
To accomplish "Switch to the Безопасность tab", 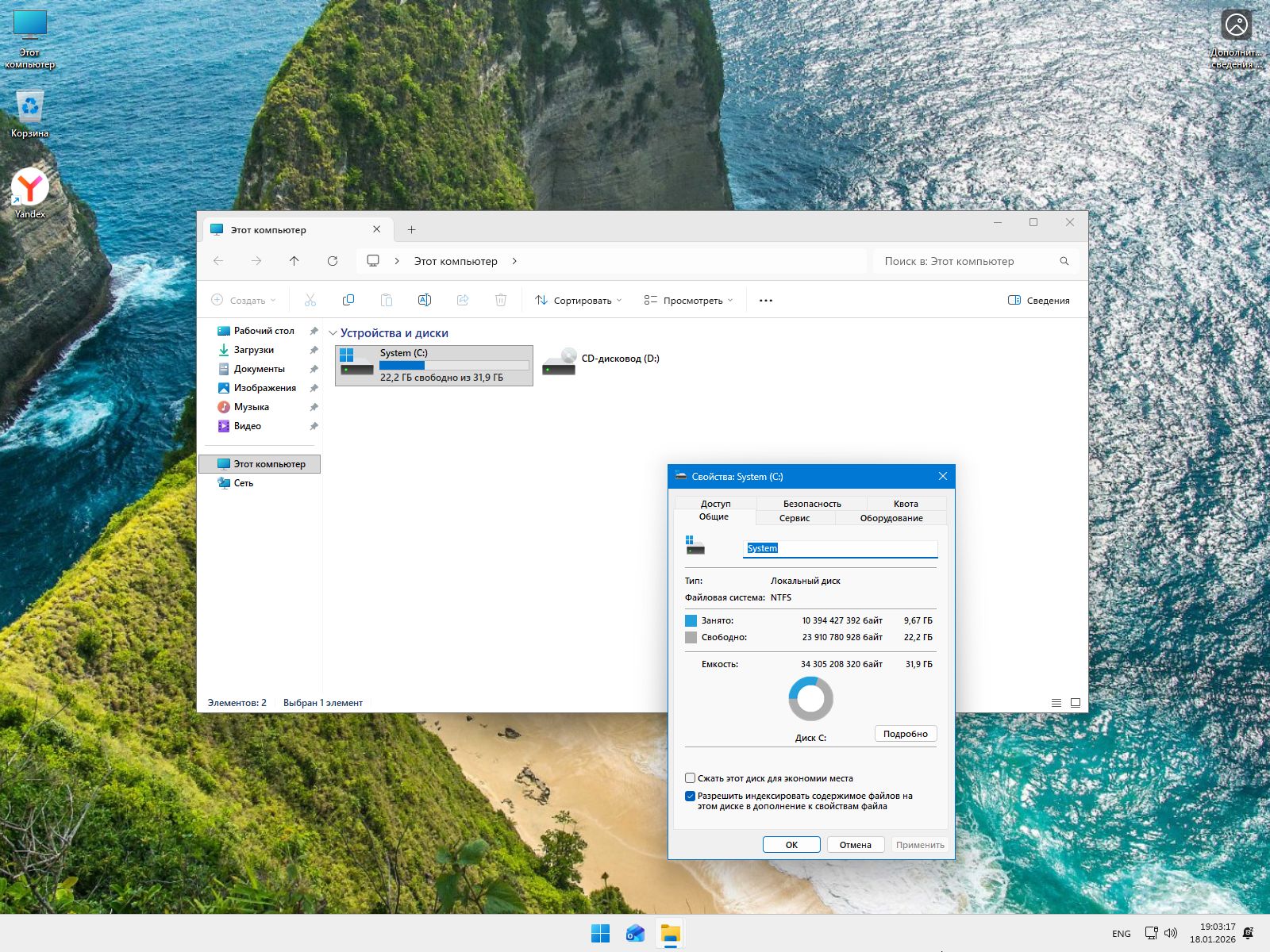I will [811, 504].
